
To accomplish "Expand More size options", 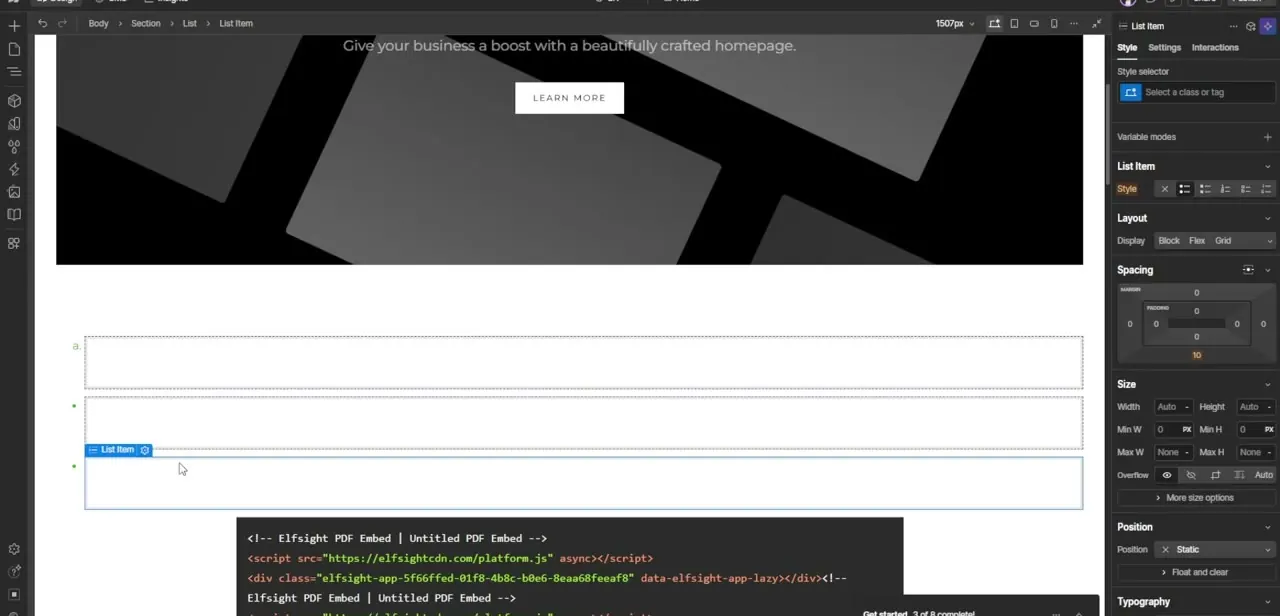I will [x=1194, y=498].
